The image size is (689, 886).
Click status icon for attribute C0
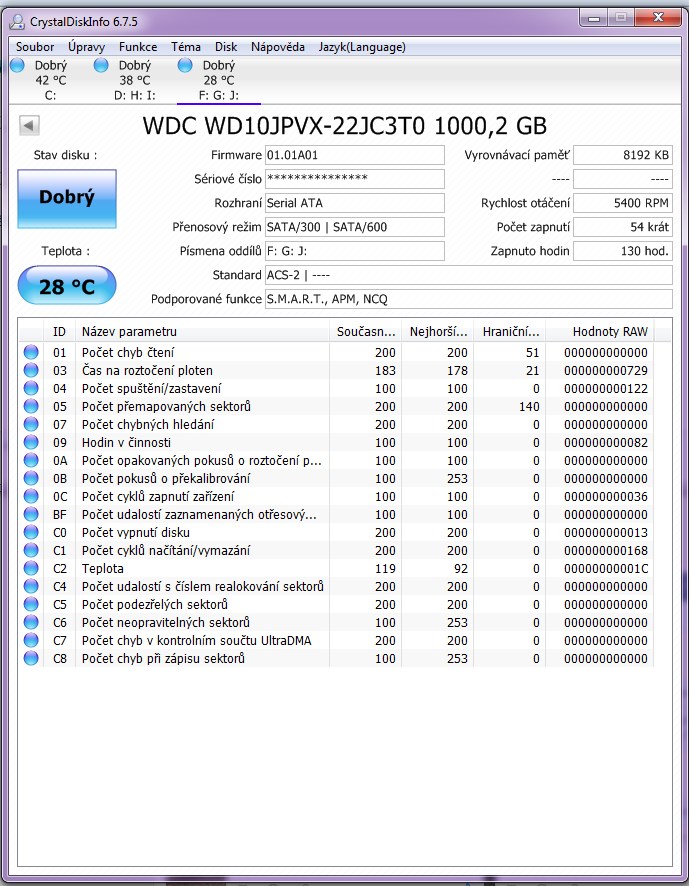click(31, 532)
